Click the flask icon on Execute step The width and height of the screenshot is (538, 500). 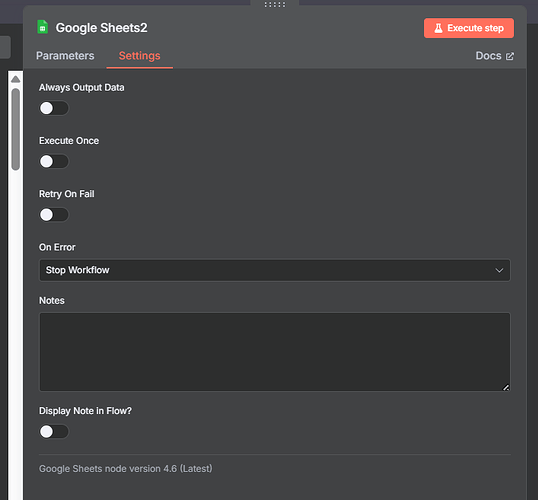pos(438,28)
